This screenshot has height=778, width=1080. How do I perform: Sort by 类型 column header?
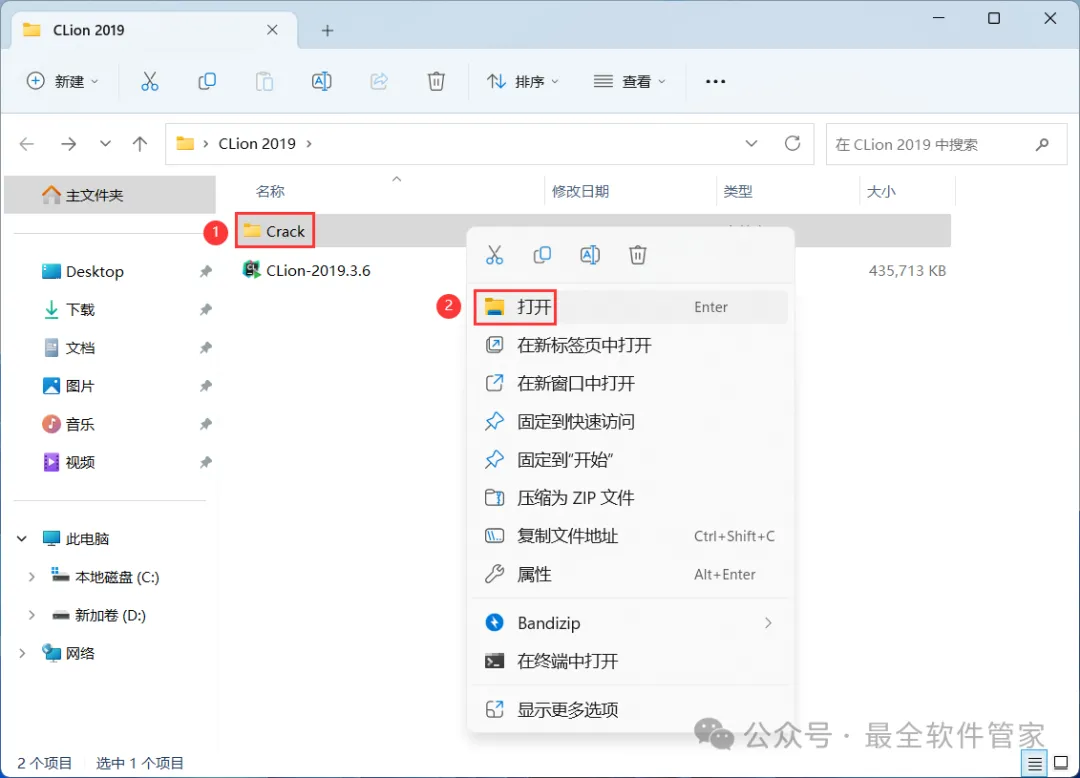click(x=738, y=191)
